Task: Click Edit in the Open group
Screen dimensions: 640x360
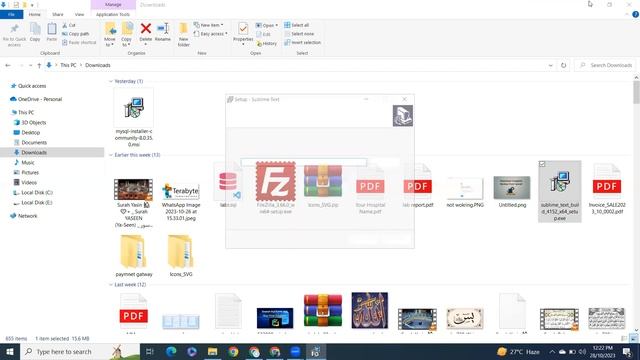Action: [264, 34]
